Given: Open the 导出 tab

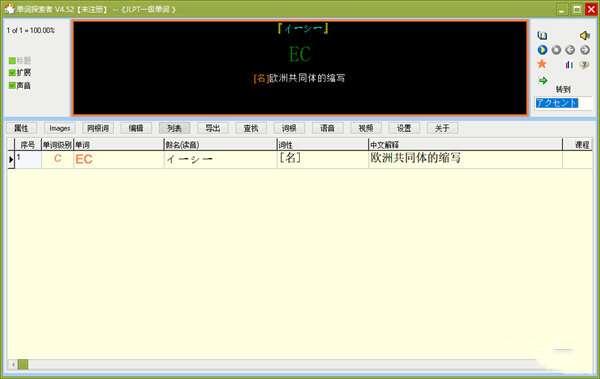Looking at the screenshot, I should [x=213, y=128].
